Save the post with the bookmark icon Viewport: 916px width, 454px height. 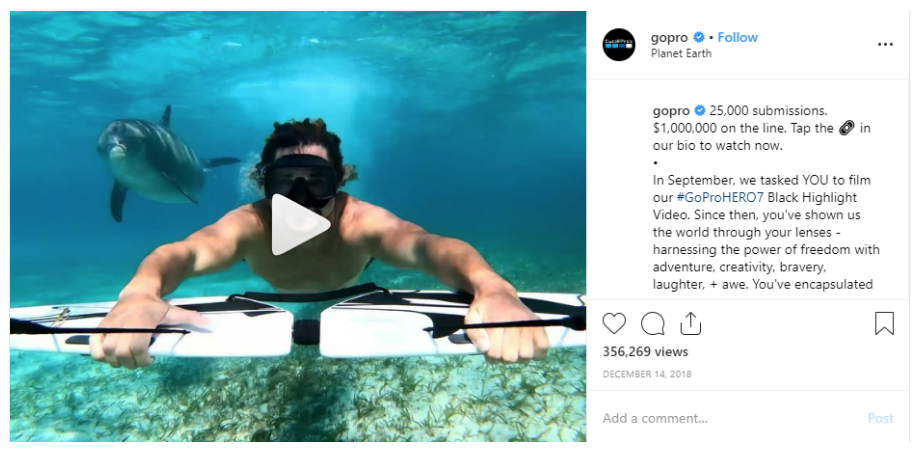point(884,323)
